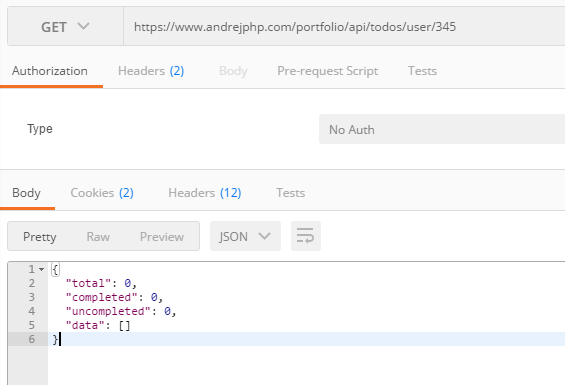Viewport: 565px width, 385px height.
Task: Open response Headers (12) tab
Action: tap(205, 193)
